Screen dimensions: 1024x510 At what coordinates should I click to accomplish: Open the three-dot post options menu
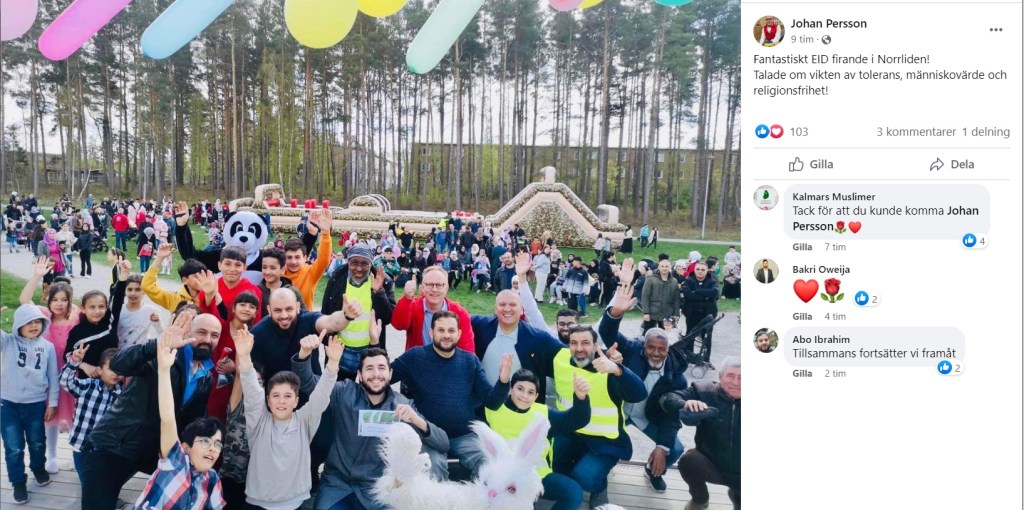click(x=995, y=29)
